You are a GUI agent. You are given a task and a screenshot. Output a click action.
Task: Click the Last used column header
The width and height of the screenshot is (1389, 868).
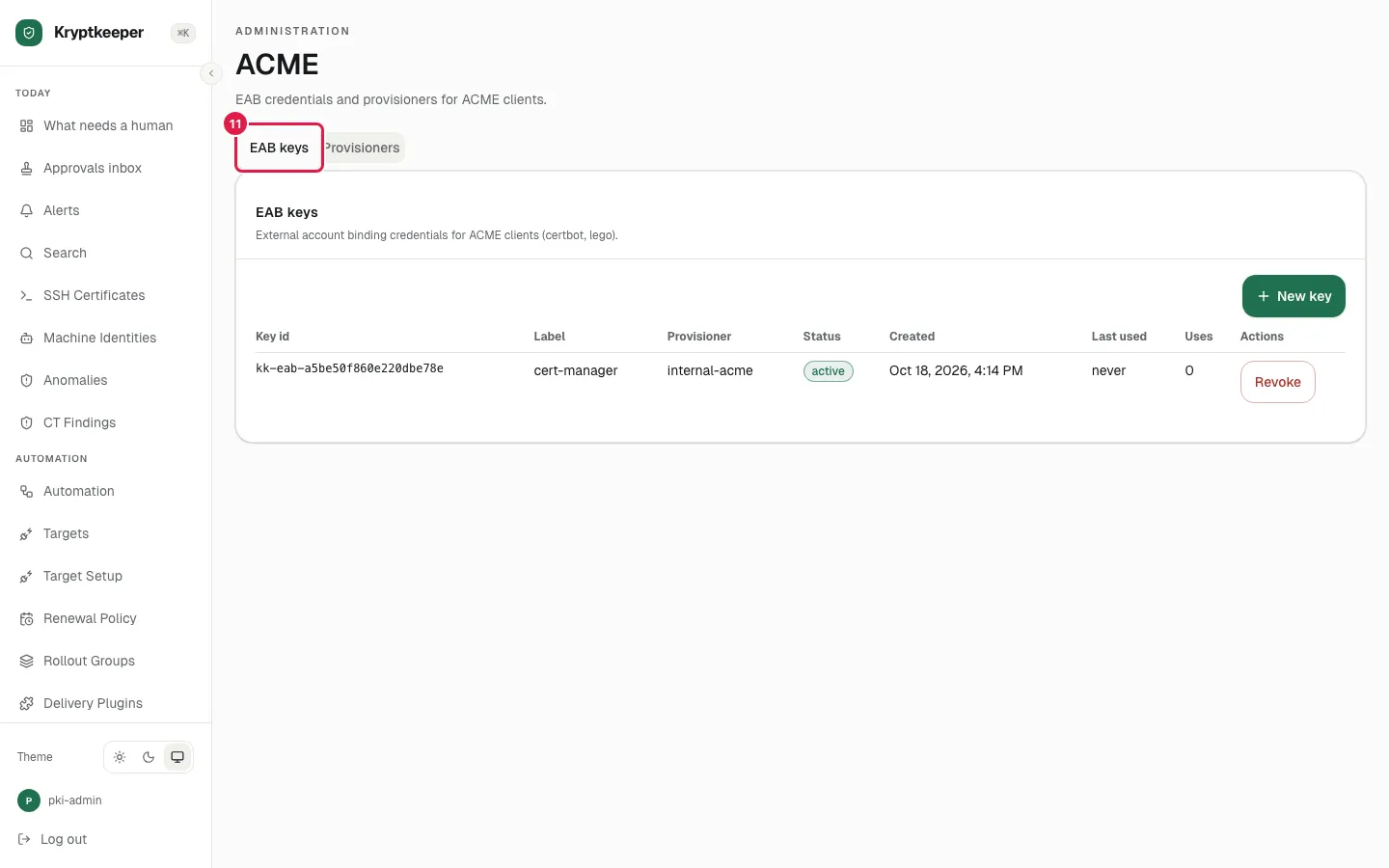(1119, 337)
